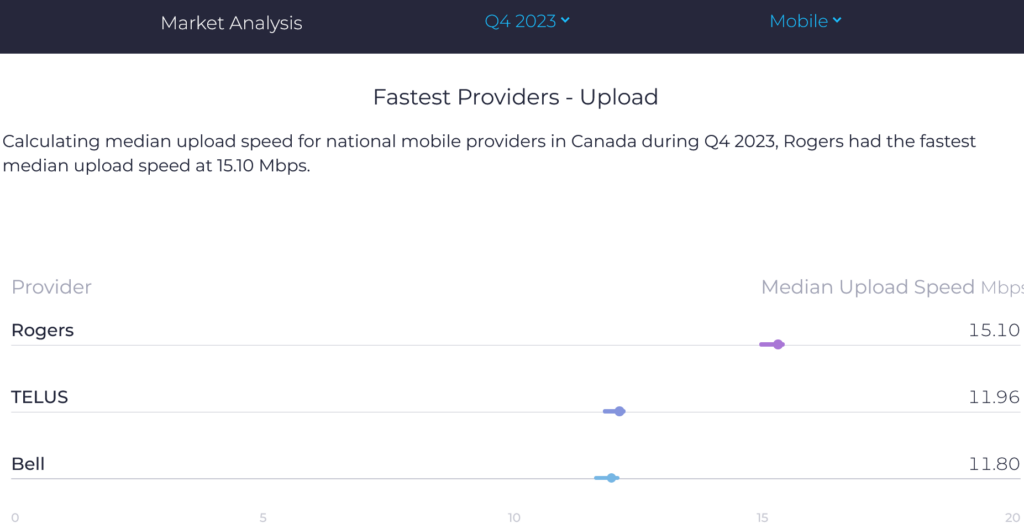Click the Provider column header
The height and width of the screenshot is (523, 1024).
coord(51,287)
